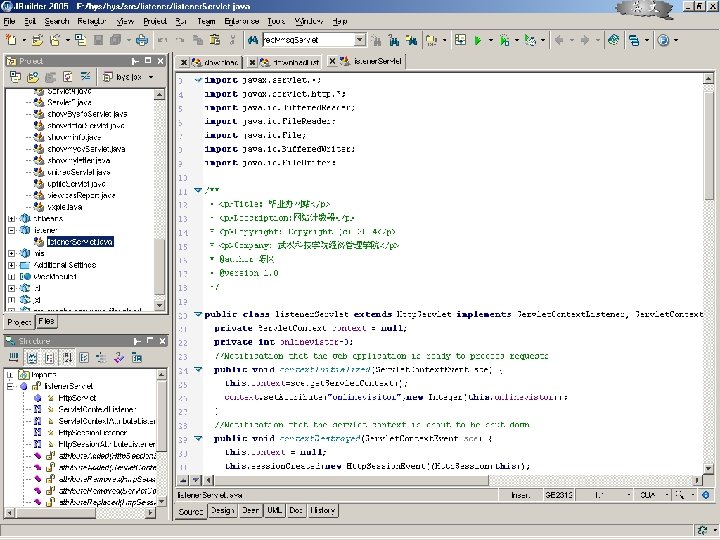Click the New file toolbar icon

(10, 40)
